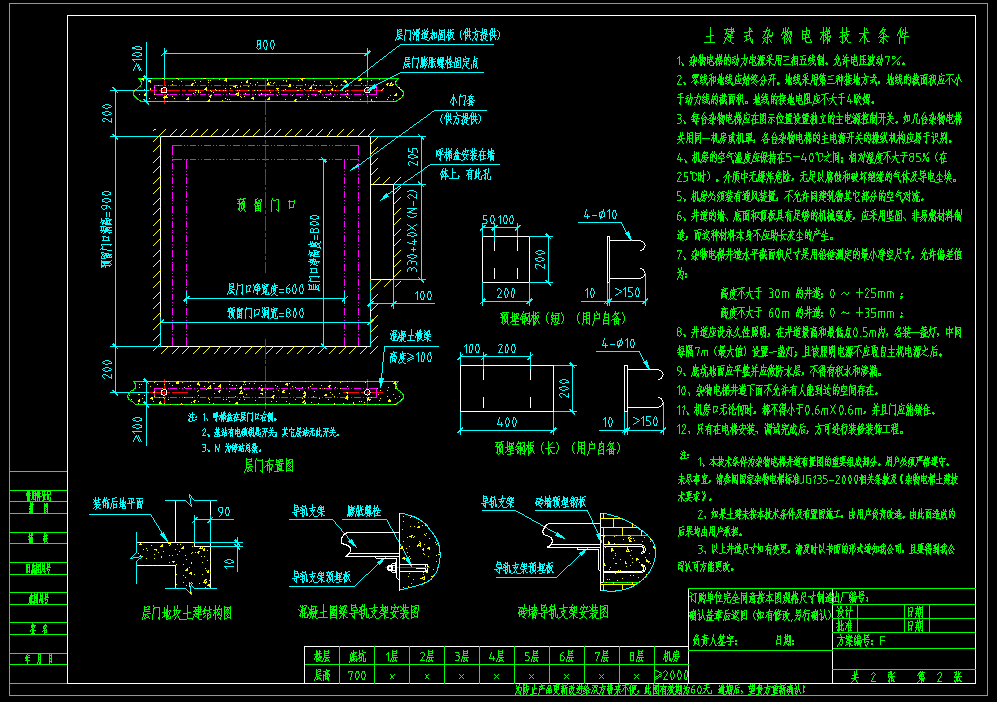Image resolution: width=997 pixels, height=702 pixels.
Task: Select the 楼层 table header cell
Action: click(x=322, y=656)
